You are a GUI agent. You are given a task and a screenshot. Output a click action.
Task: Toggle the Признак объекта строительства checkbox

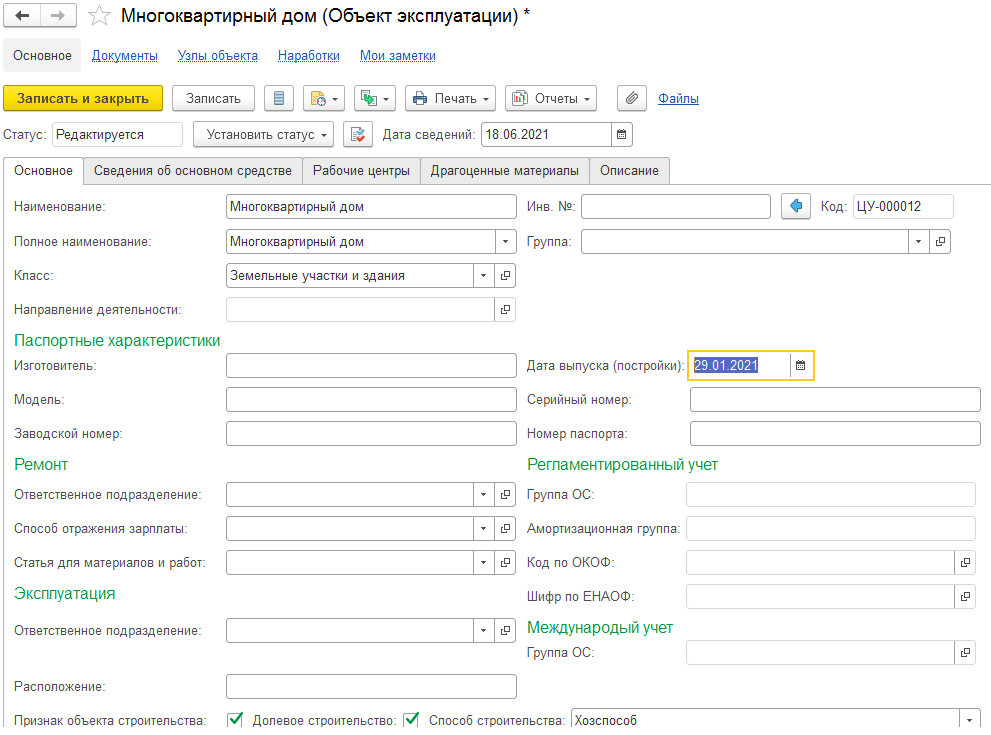236,719
